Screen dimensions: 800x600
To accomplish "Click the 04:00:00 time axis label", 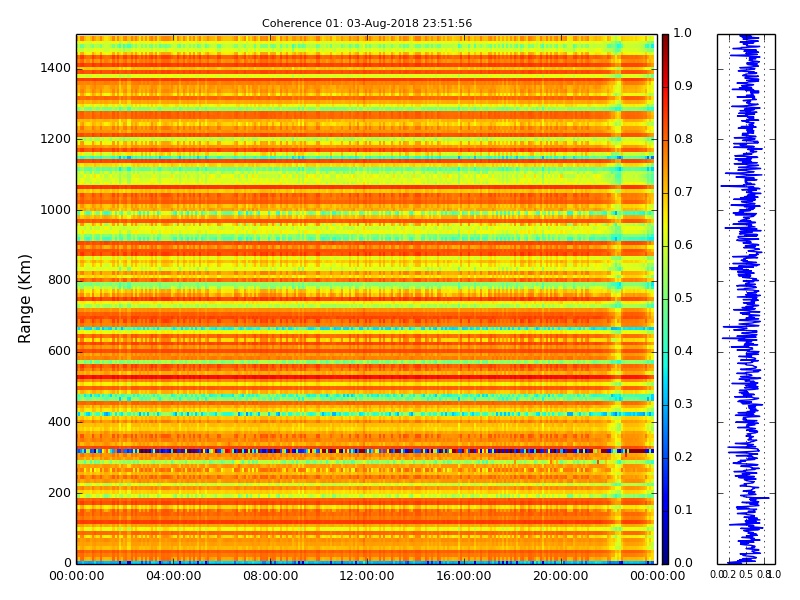I will (x=173, y=576).
